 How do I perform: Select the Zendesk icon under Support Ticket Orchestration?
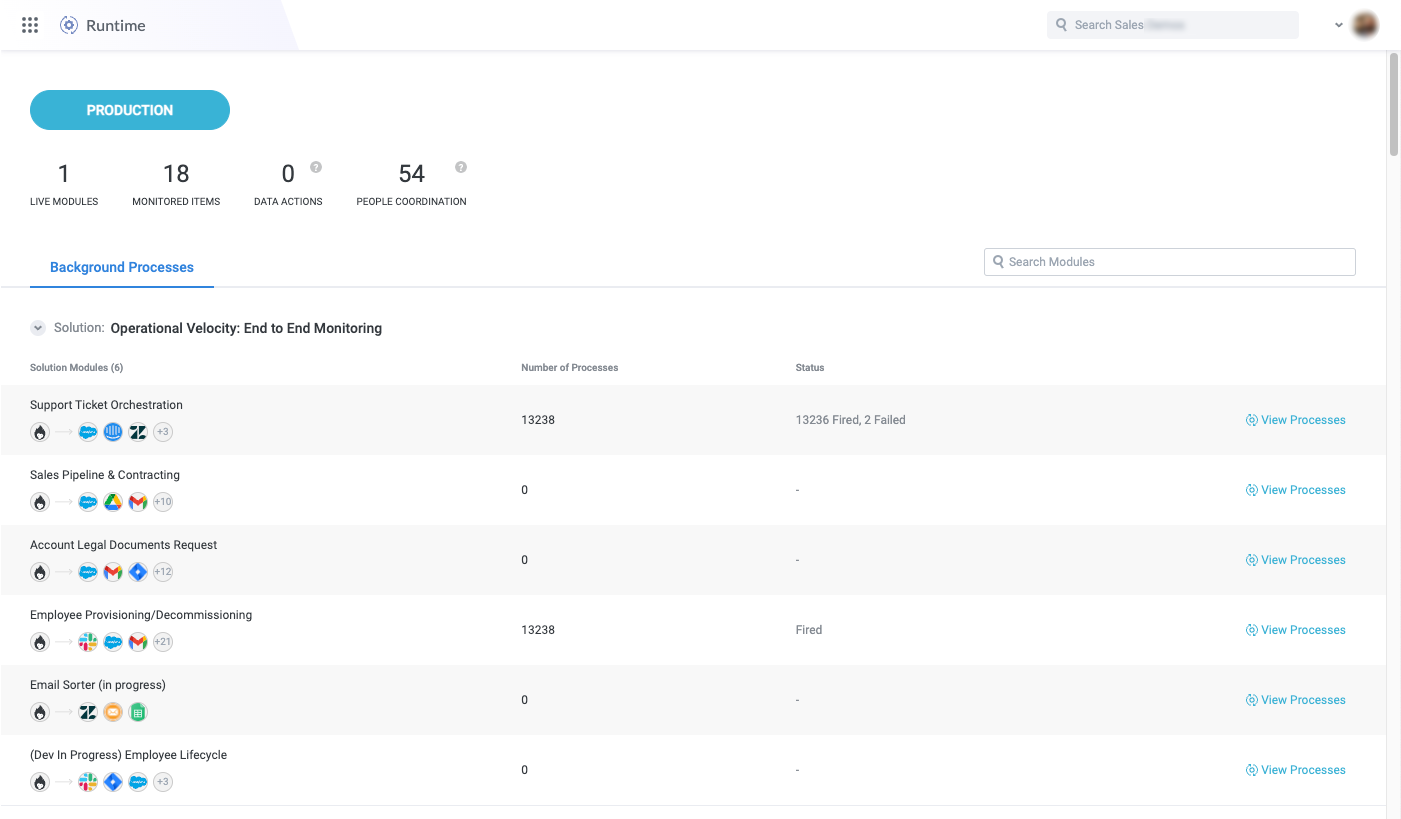(x=137, y=432)
